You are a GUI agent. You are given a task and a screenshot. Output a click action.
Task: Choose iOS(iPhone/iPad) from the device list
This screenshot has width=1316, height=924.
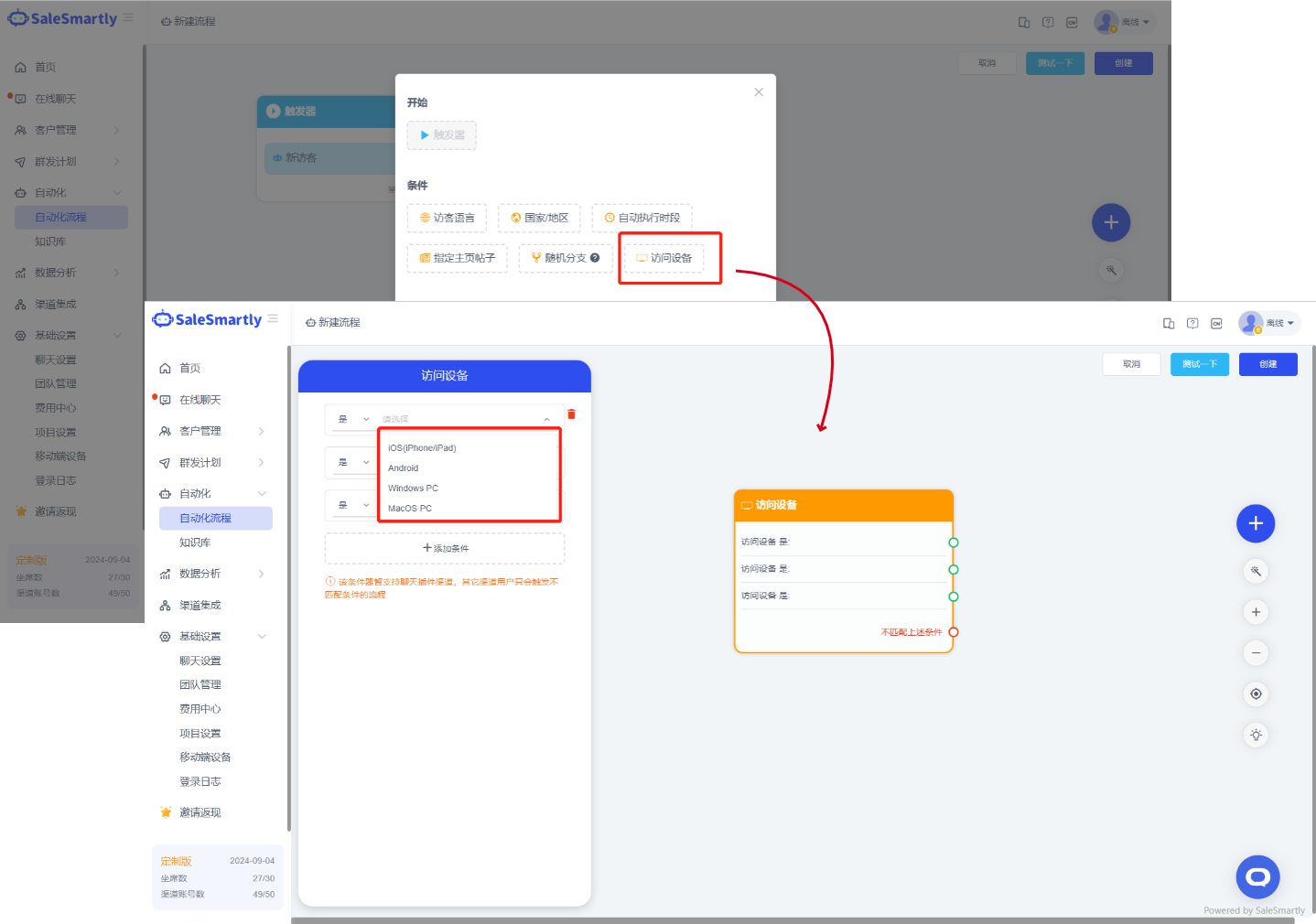[x=422, y=448]
